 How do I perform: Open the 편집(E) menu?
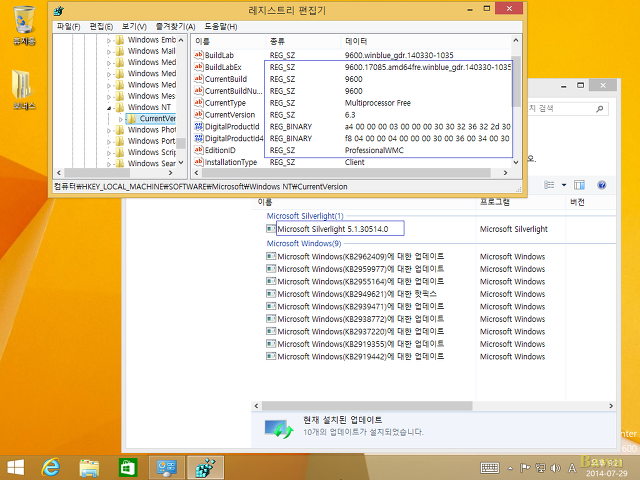pos(101,27)
